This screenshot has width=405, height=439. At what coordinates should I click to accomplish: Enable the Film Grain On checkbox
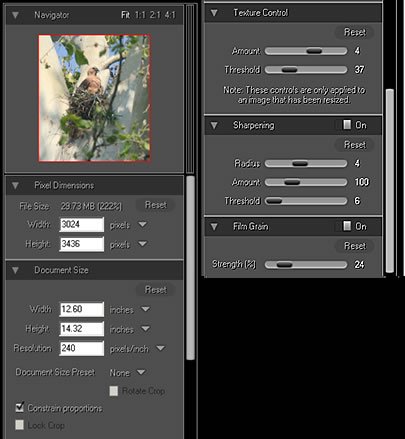click(x=347, y=226)
